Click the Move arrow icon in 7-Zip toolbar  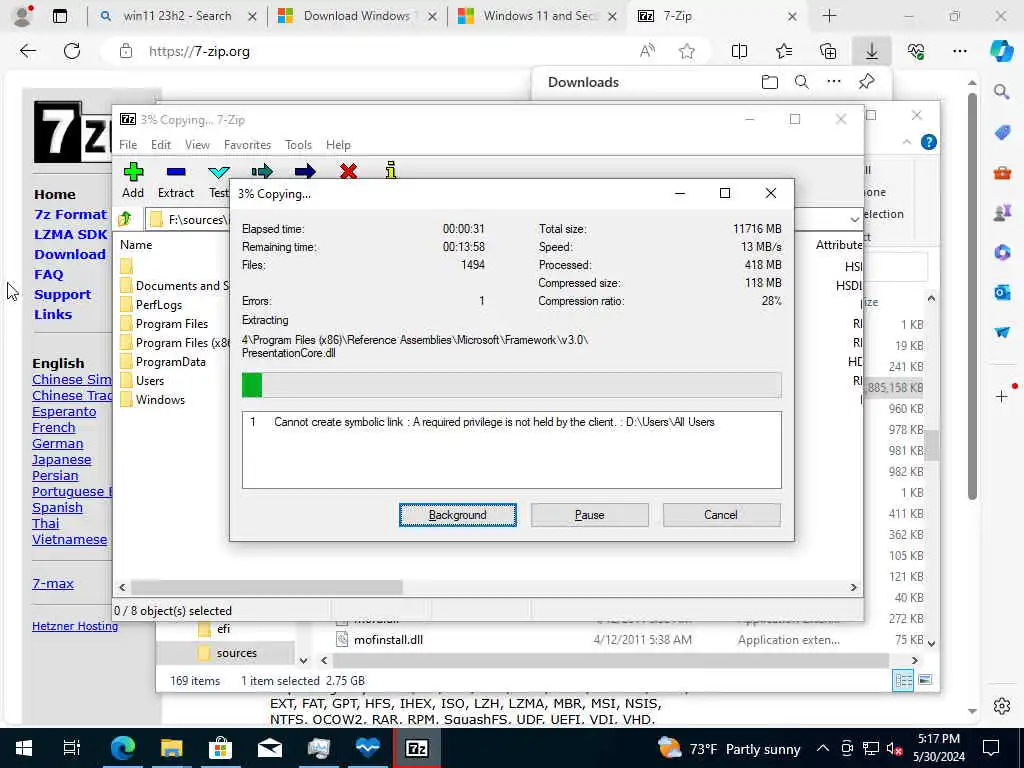tap(305, 172)
